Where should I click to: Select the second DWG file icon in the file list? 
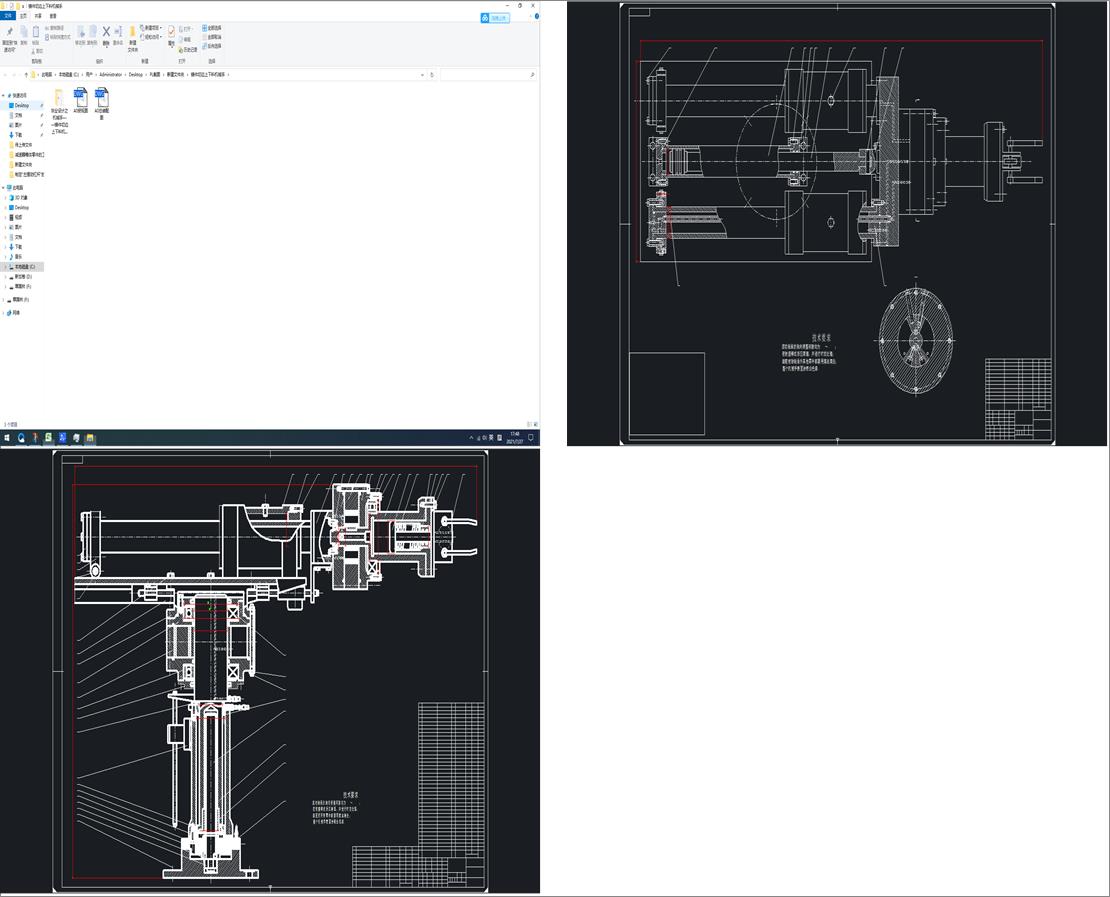click(101, 97)
